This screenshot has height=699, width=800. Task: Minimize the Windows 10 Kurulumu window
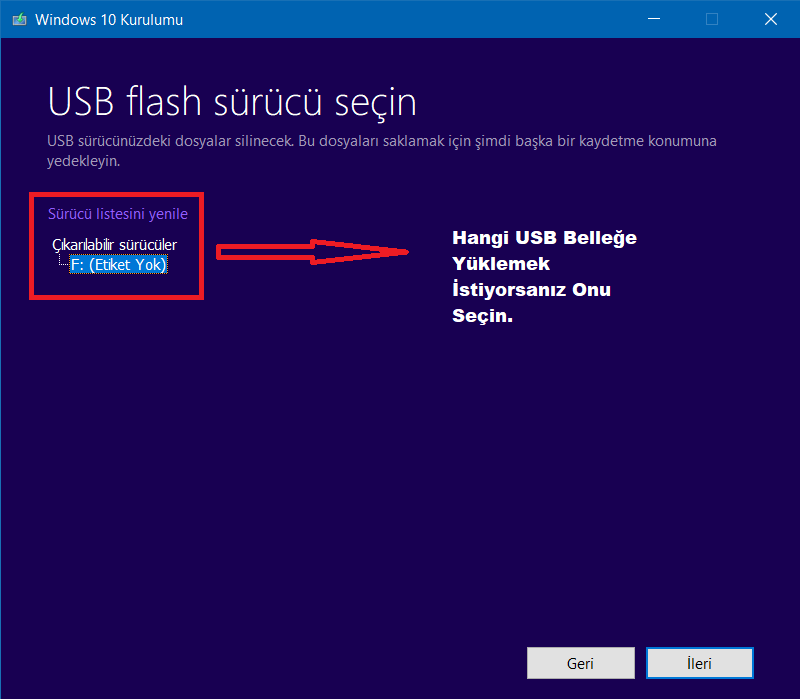click(x=654, y=19)
